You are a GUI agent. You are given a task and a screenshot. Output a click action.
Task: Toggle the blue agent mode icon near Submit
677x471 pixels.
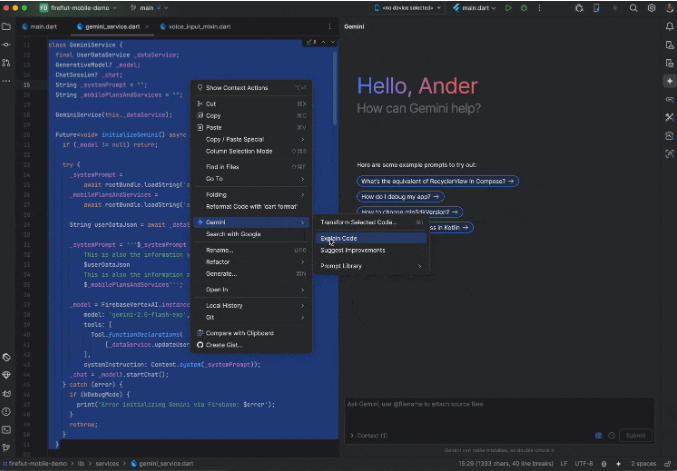click(x=598, y=436)
